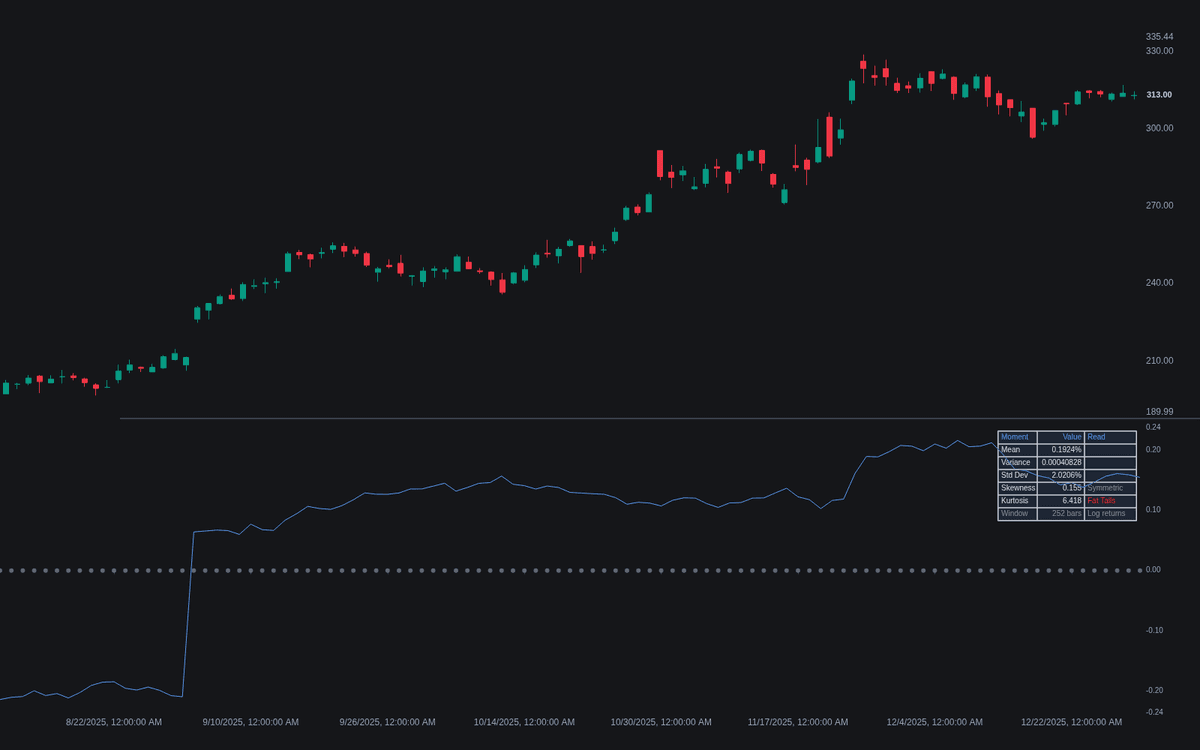The width and height of the screenshot is (1200, 750).
Task: Click the 270.00 price axis label
Action: pyautogui.click(x=1159, y=206)
